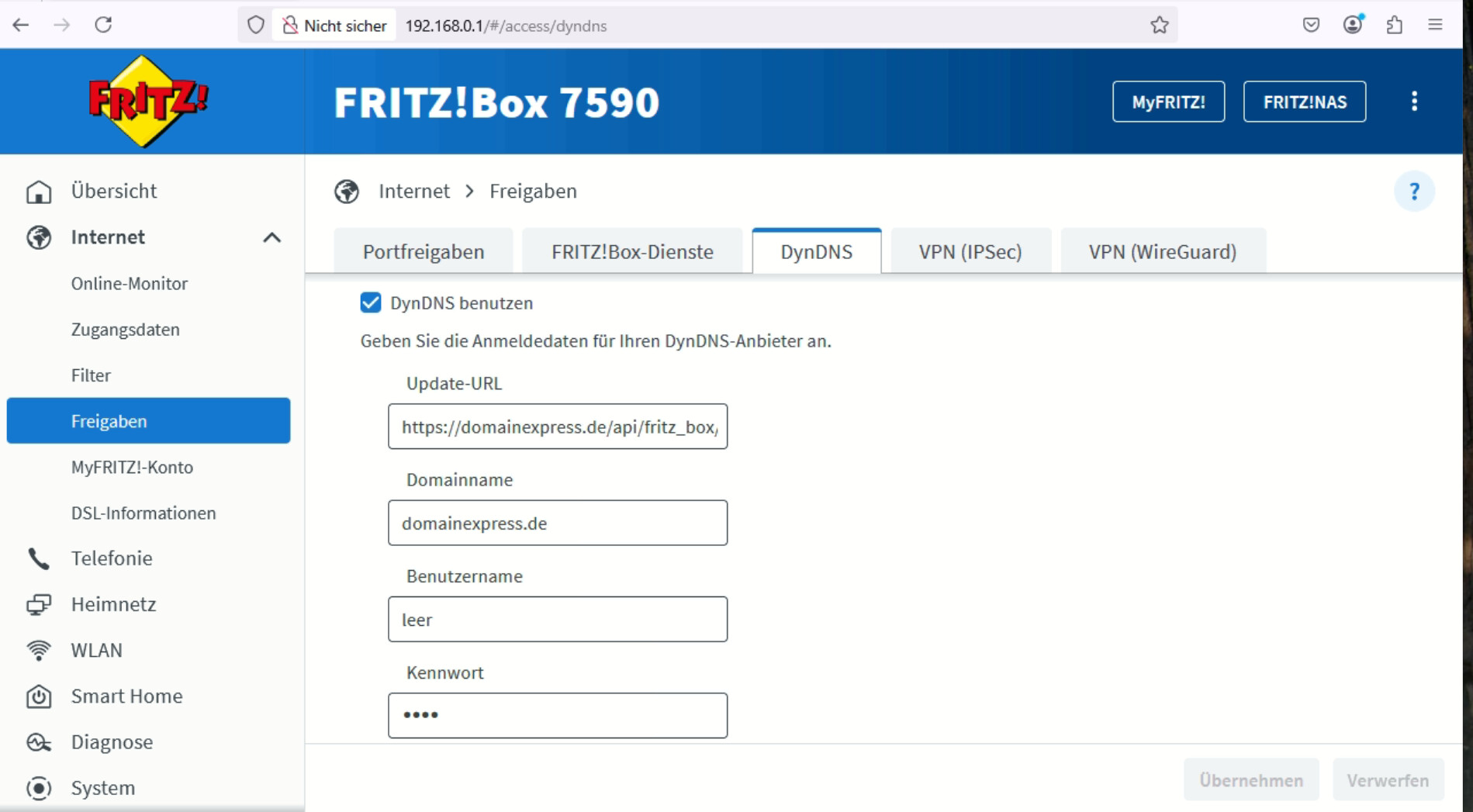
Task: Open Online-Monitor in the sidebar
Action: coord(130,283)
